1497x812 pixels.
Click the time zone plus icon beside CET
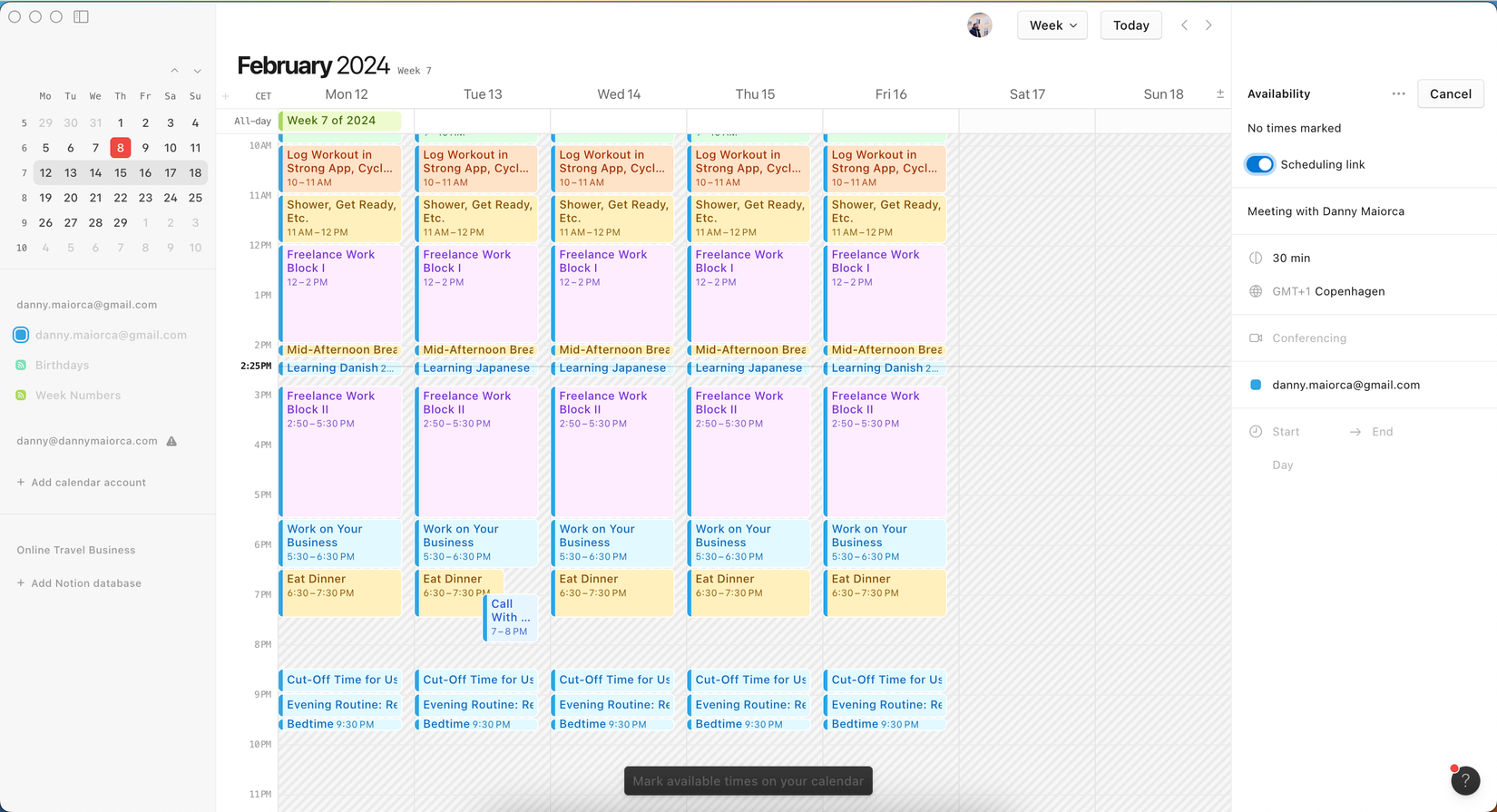tap(226, 95)
